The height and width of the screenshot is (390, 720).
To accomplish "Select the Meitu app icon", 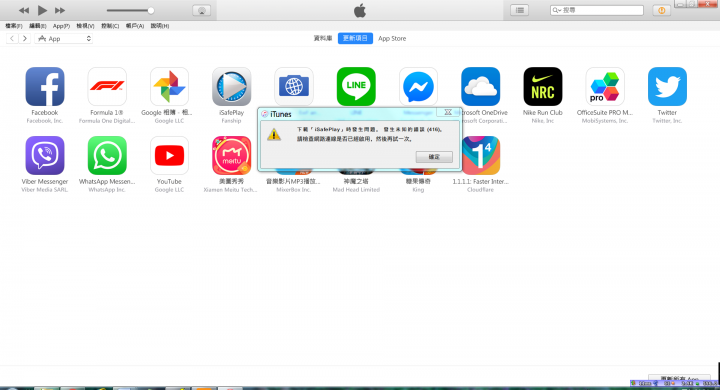I will click(x=231, y=155).
